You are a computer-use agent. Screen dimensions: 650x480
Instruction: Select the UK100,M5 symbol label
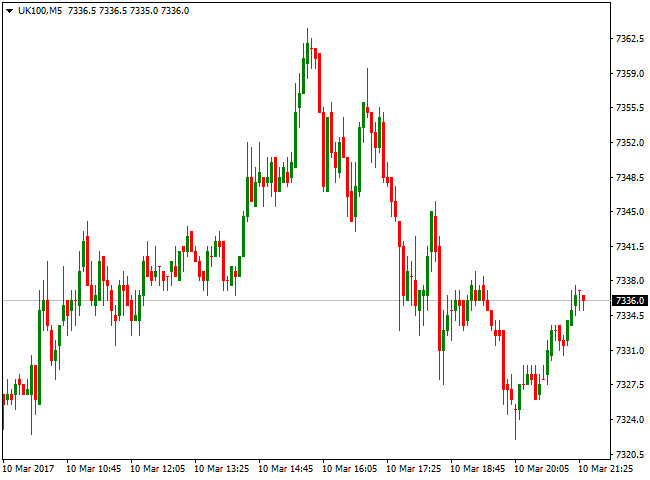(x=40, y=11)
